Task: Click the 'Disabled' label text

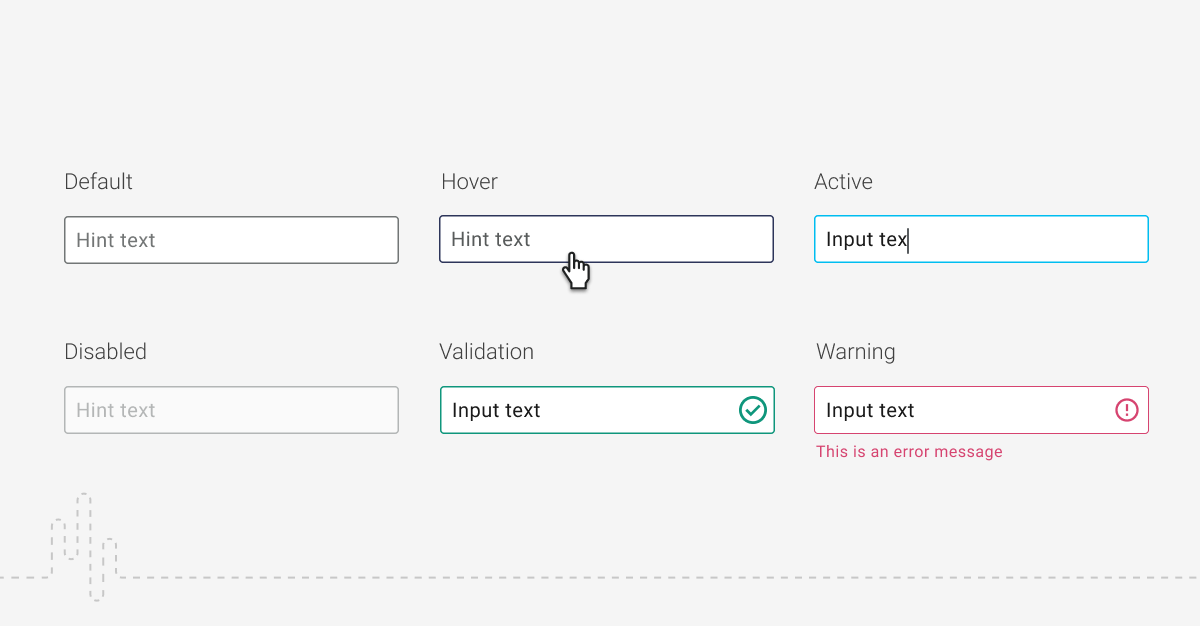Action: pos(105,352)
